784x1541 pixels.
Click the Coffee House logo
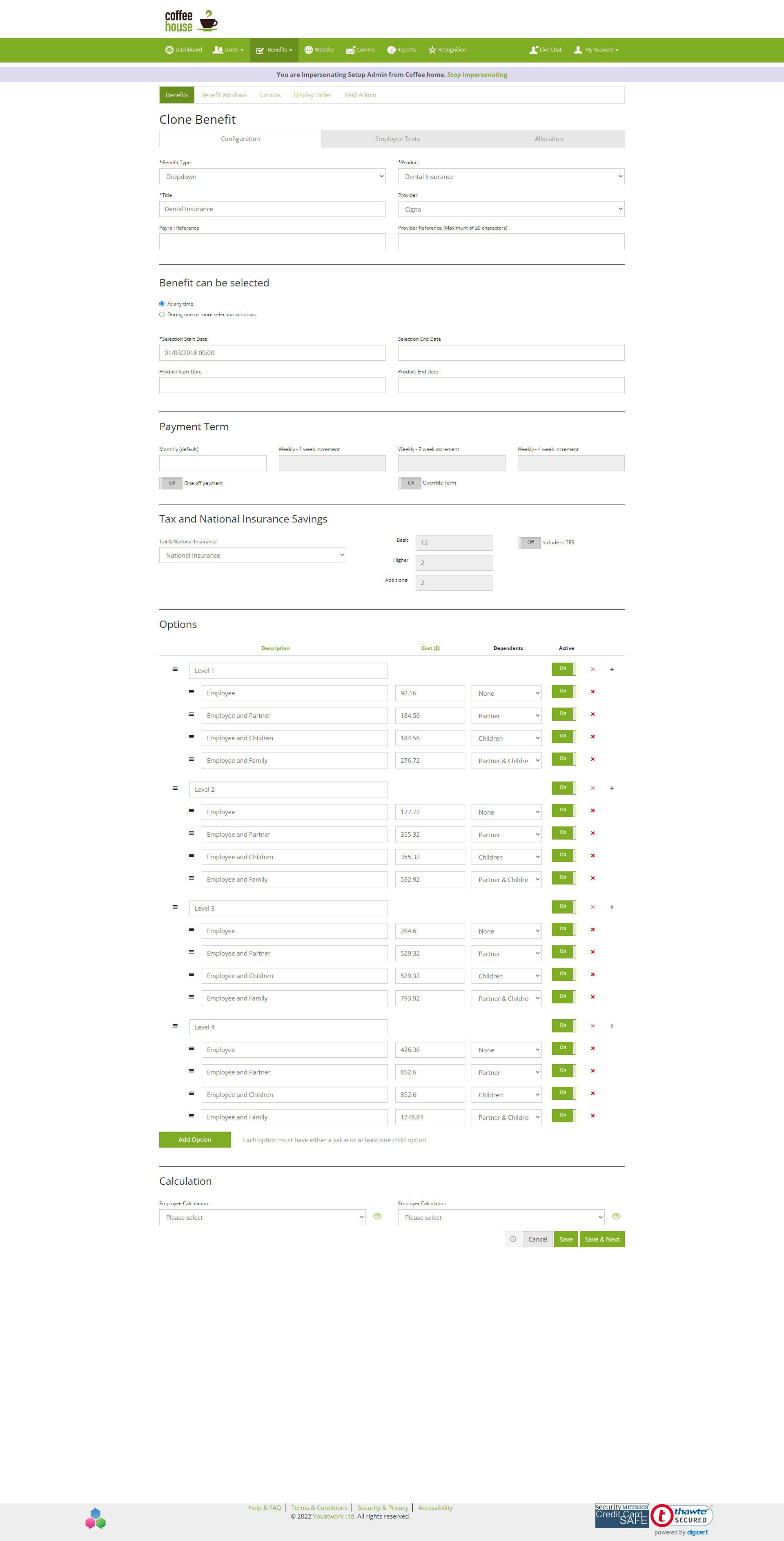click(x=192, y=20)
